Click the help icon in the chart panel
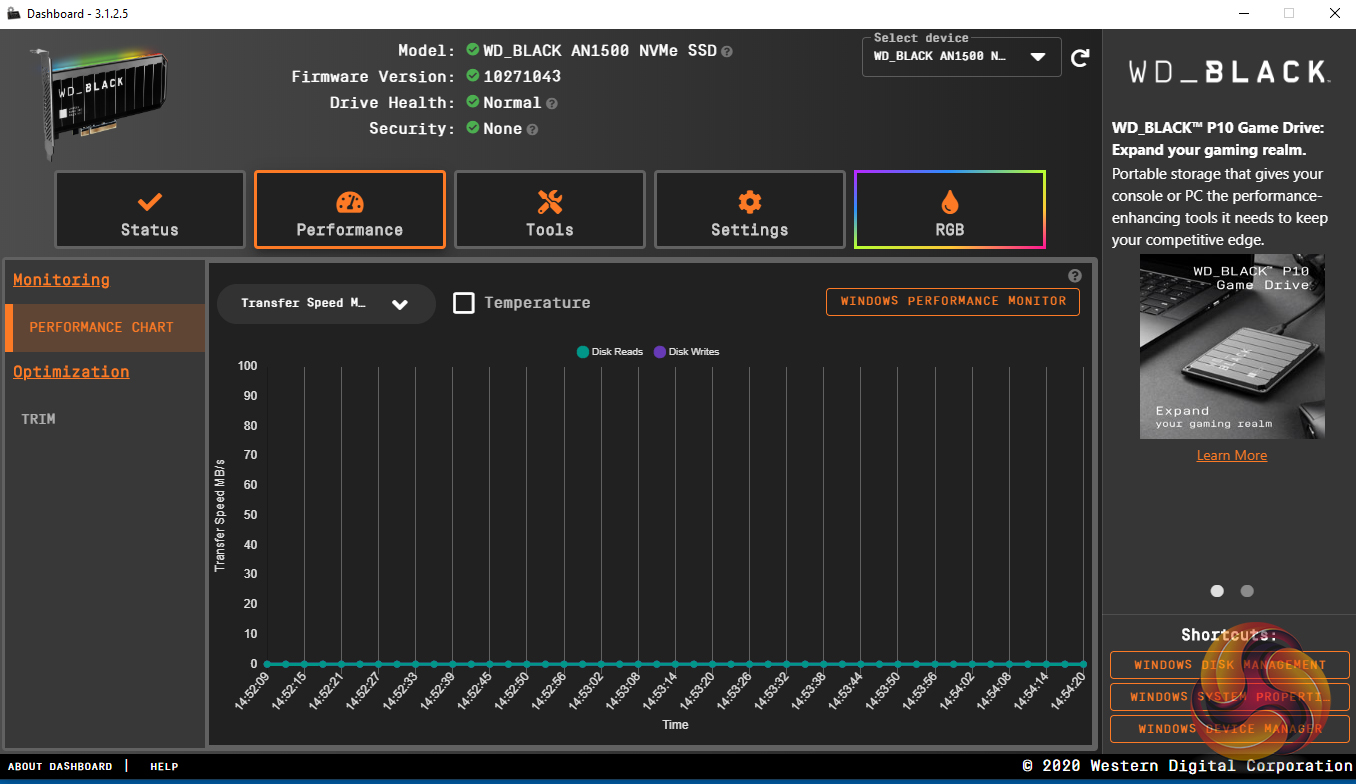This screenshot has width=1356, height=784. pyautogui.click(x=1075, y=276)
